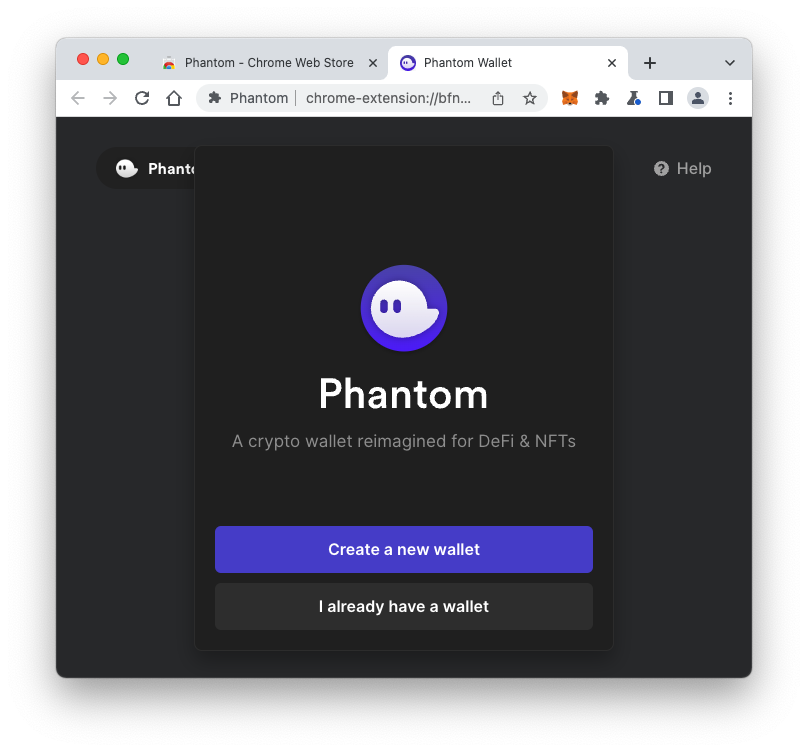808x752 pixels.
Task: Click the green maximize window button
Action: [123, 59]
